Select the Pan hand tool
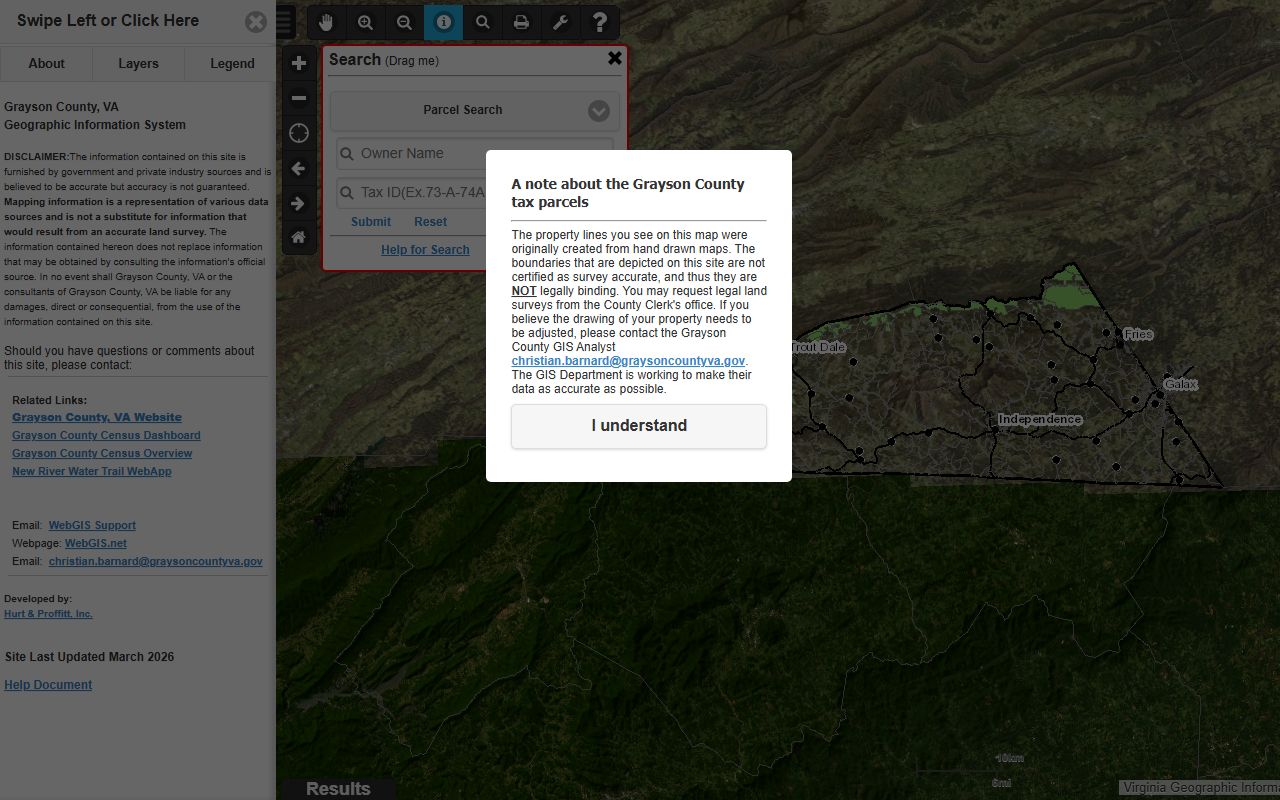Screen dimensions: 1280x800 tap(327, 22)
